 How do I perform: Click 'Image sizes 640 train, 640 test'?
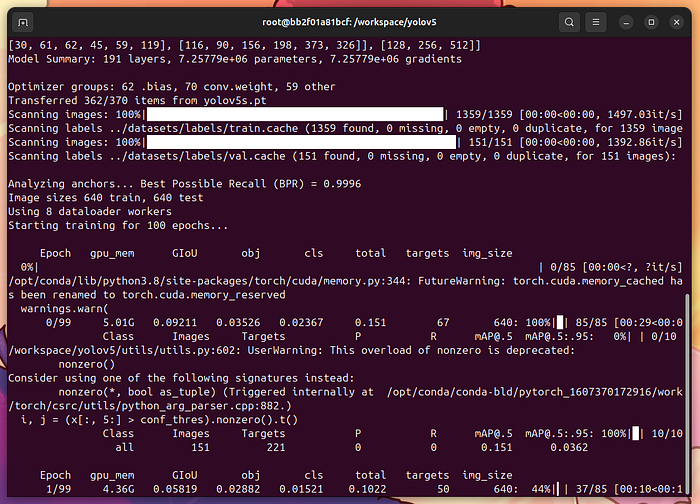click(x=105, y=197)
